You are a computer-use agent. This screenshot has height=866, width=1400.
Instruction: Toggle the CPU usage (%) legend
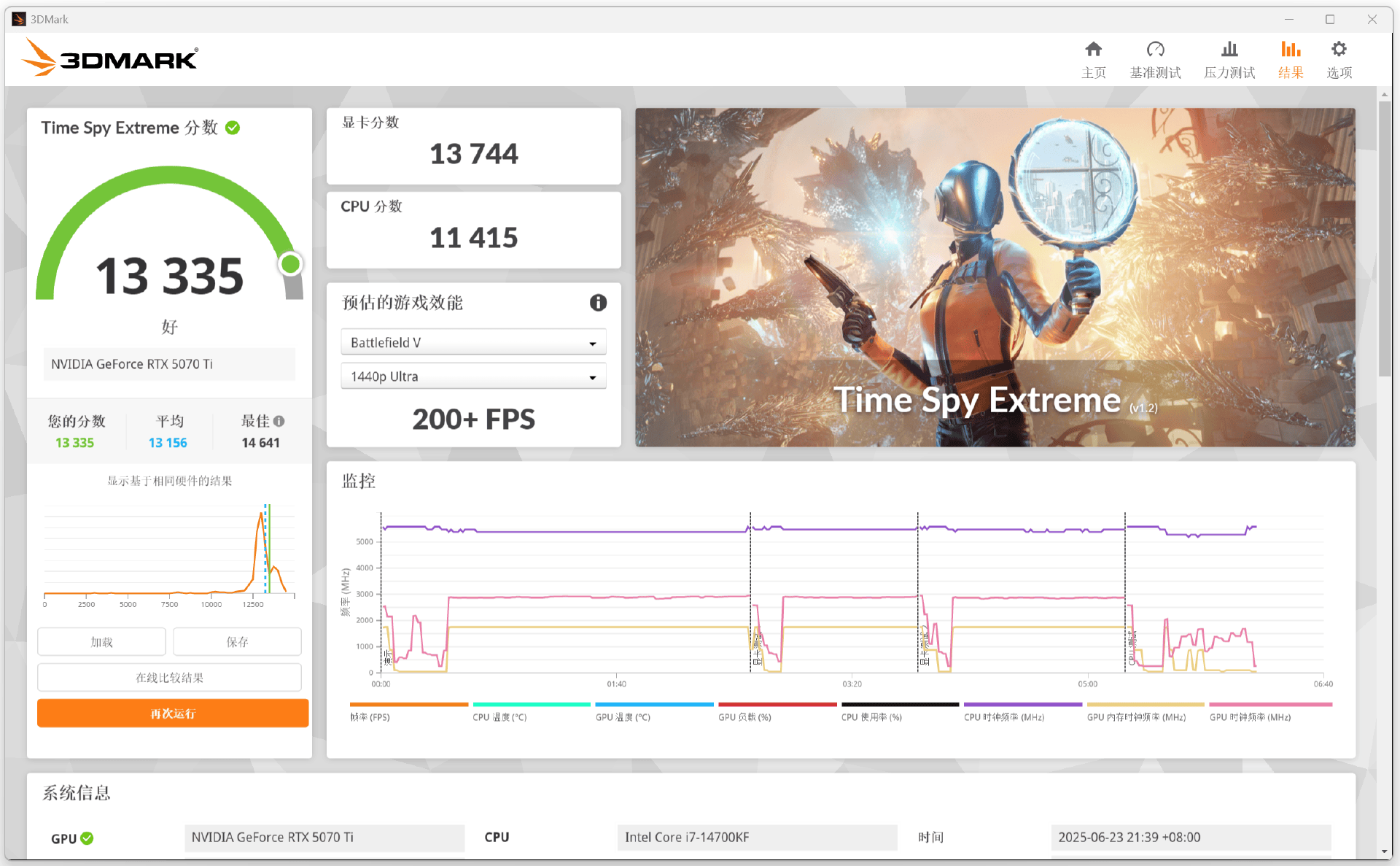[900, 712]
